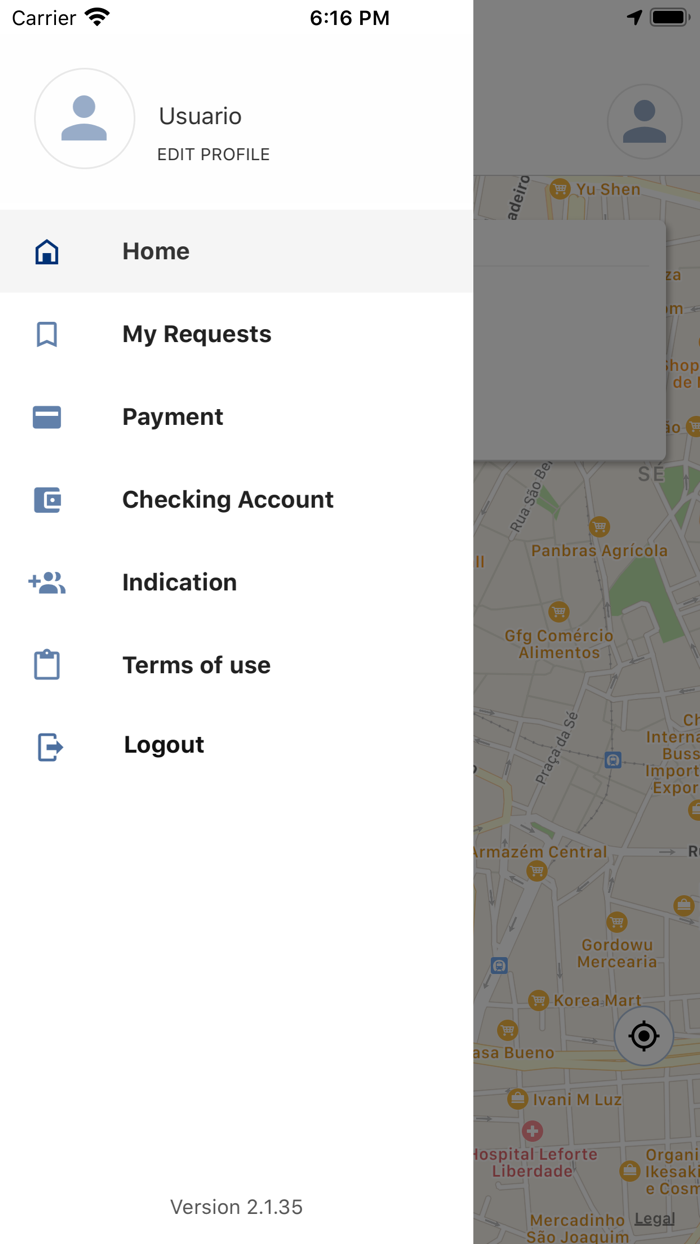Click the Praça da Sé street label

(x=557, y=747)
